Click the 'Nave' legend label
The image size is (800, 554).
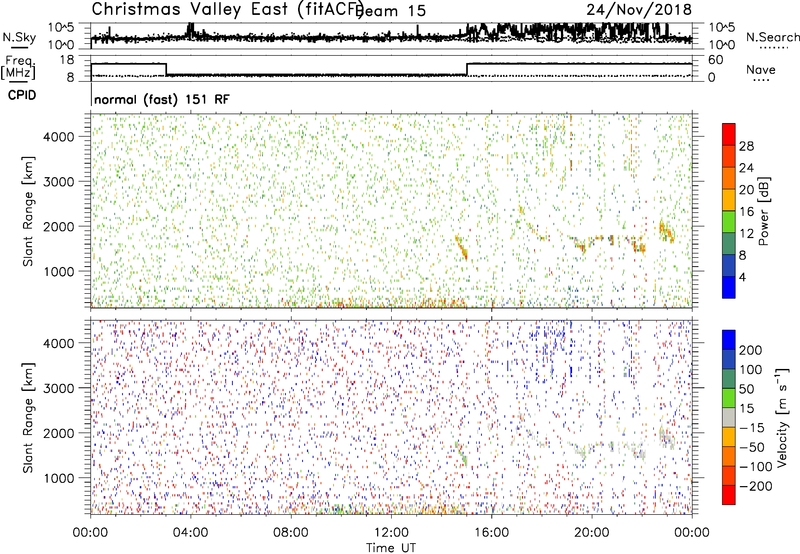pyautogui.click(x=761, y=69)
